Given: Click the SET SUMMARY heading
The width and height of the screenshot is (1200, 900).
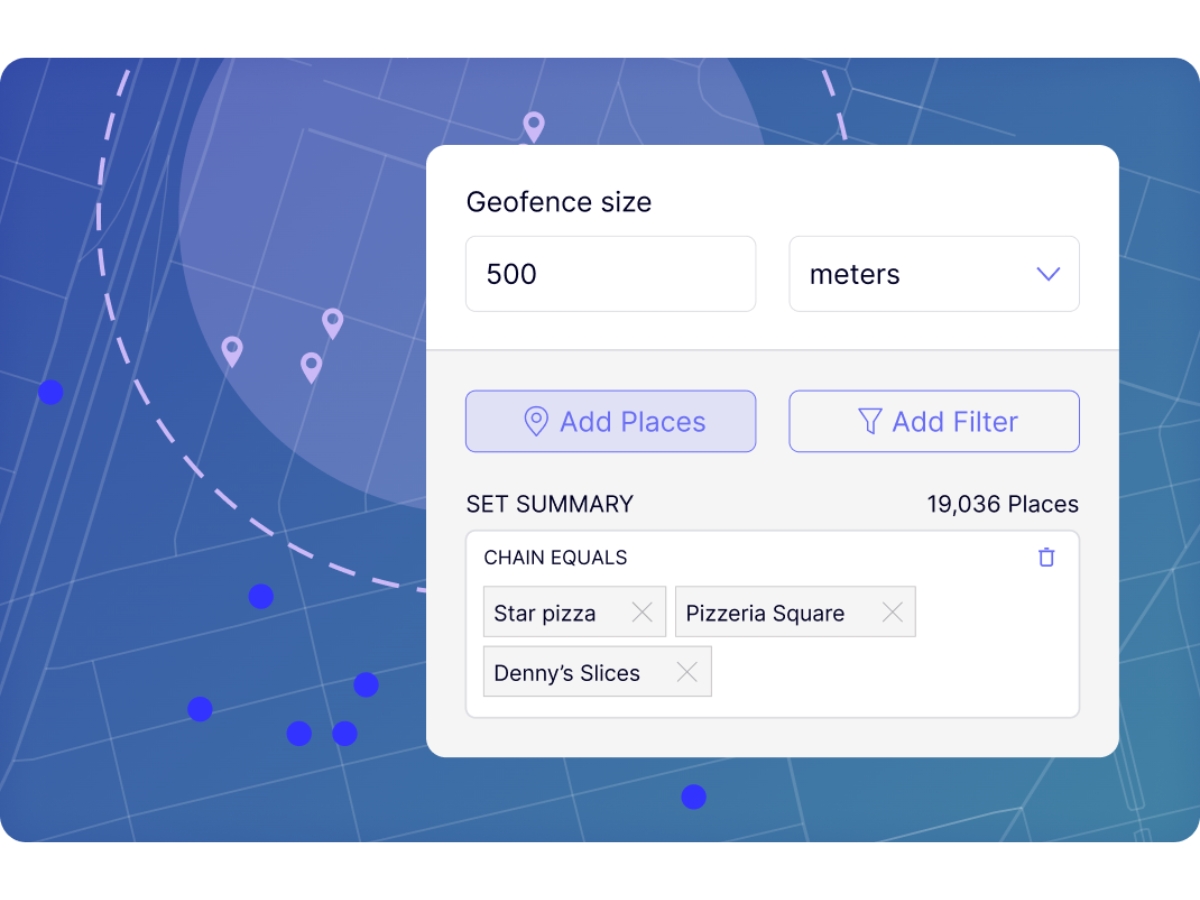Looking at the screenshot, I should click(550, 504).
